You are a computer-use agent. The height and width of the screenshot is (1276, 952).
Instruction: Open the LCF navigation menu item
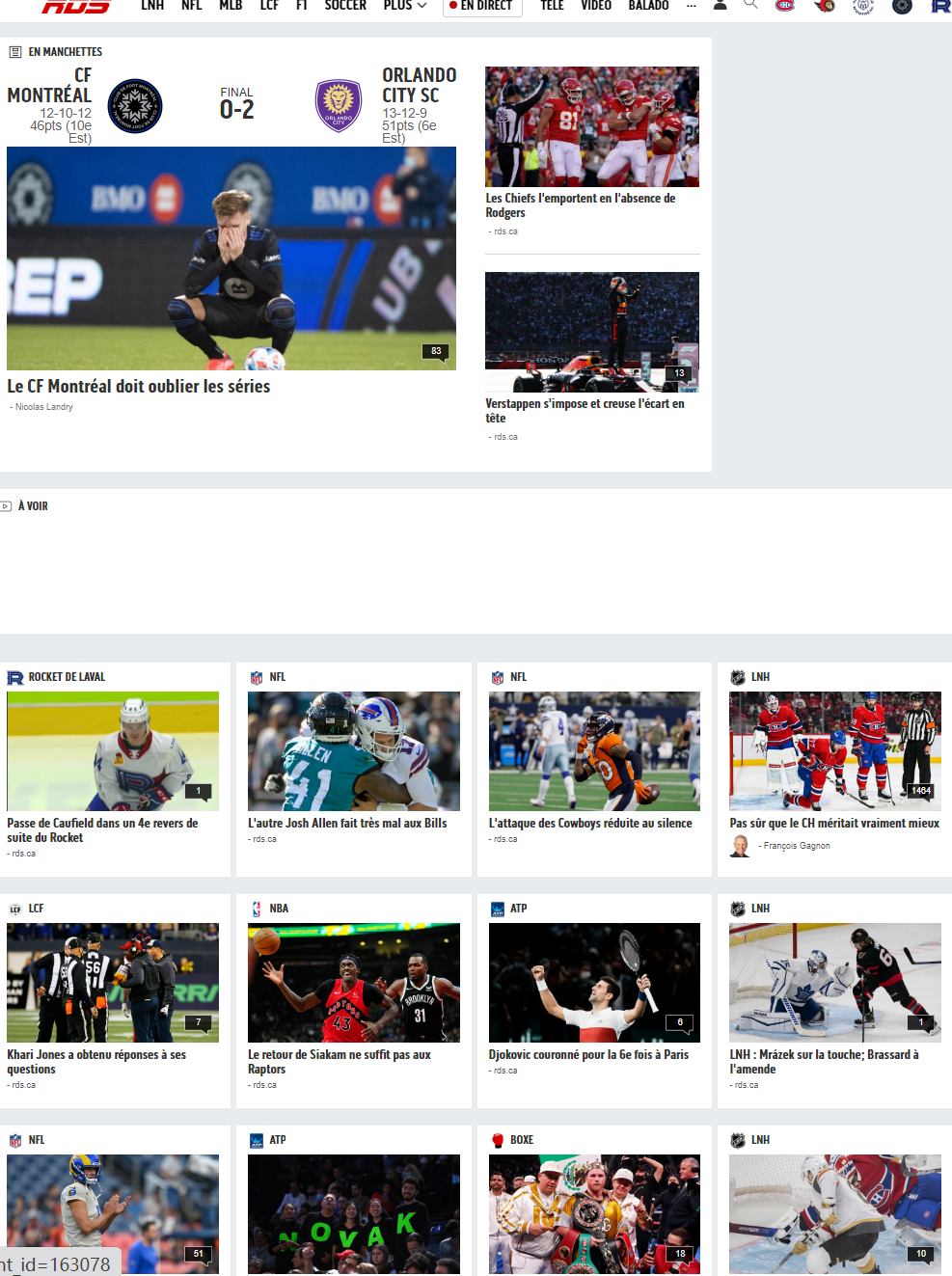coord(269,5)
